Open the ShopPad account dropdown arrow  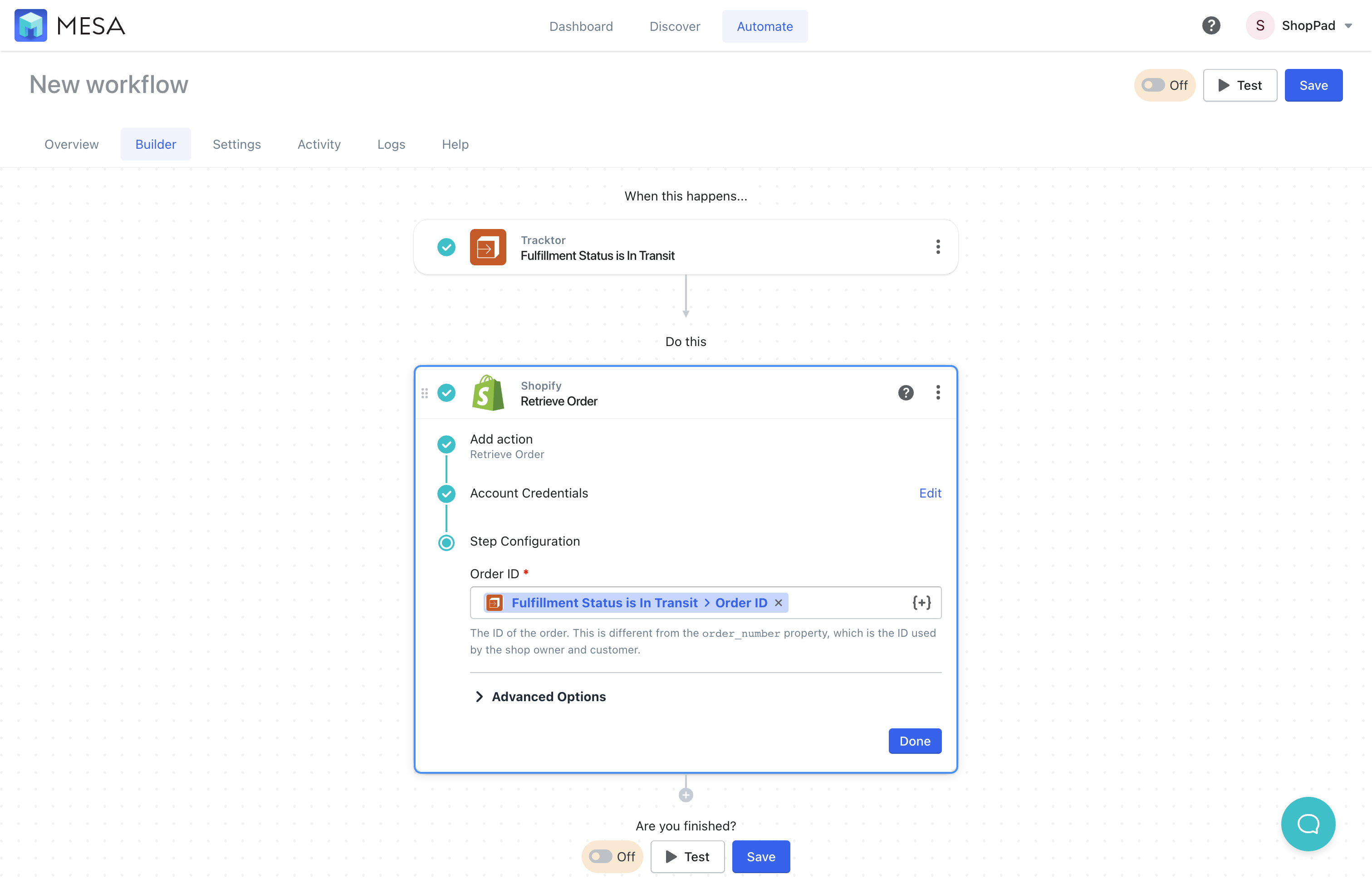[x=1348, y=26]
